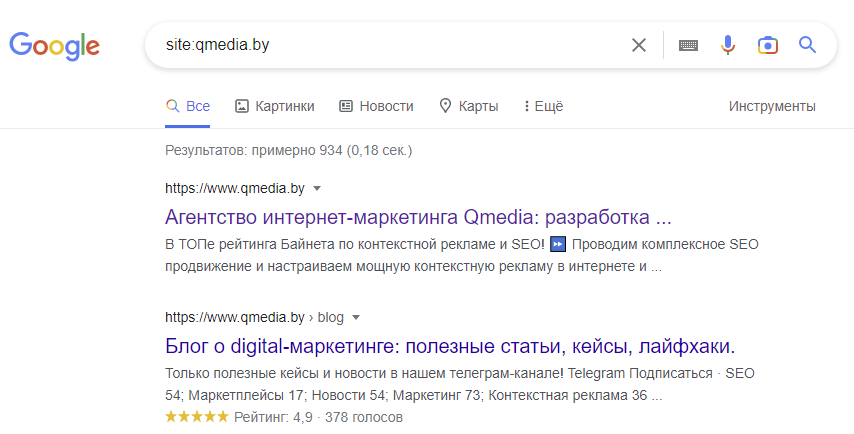Click the first result URL https://www.qmedia.by
Screen dimensions: 854x434
point(235,188)
